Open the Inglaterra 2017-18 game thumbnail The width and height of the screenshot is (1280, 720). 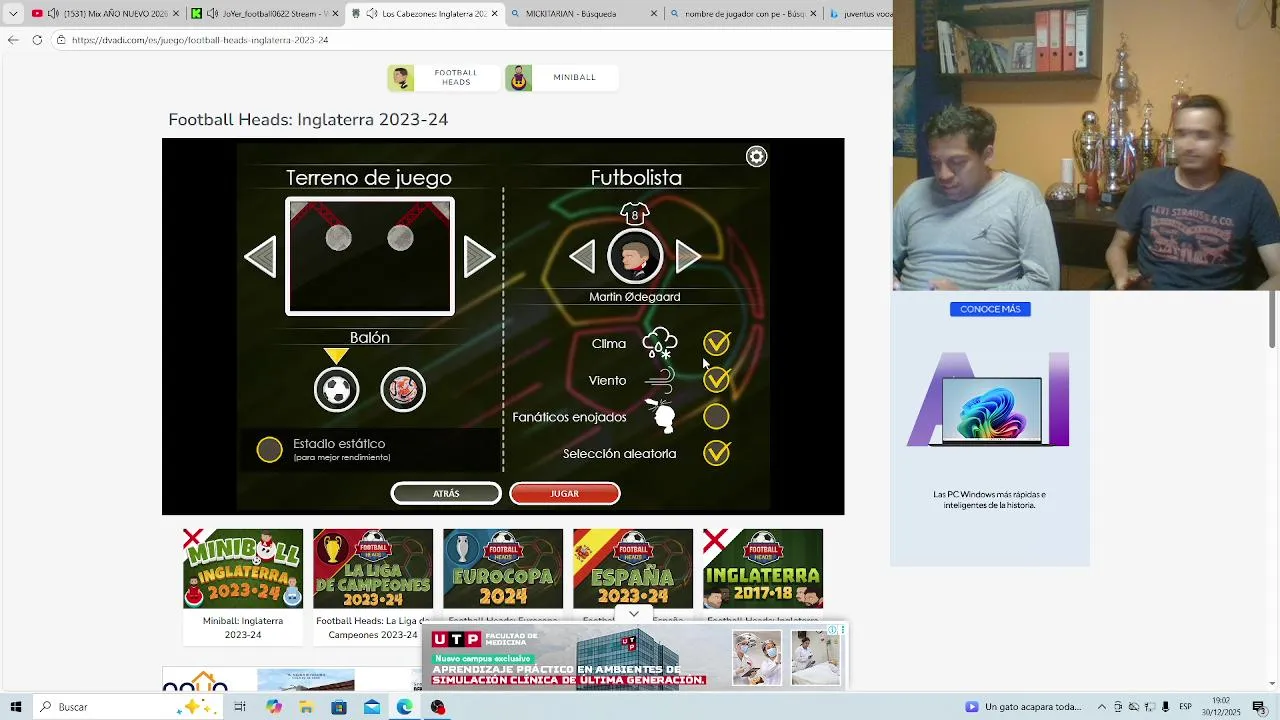(x=763, y=568)
